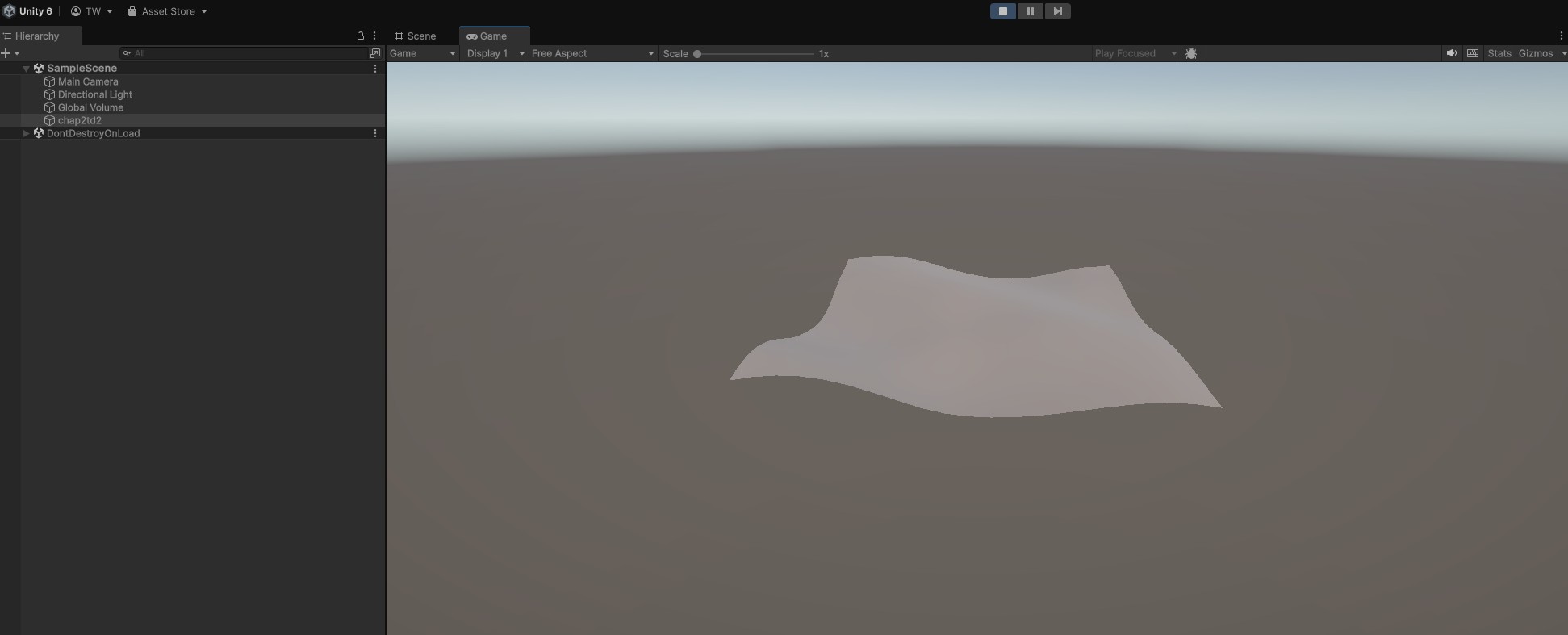
Task: Open the Game view three-dot menu
Action: tap(1561, 36)
